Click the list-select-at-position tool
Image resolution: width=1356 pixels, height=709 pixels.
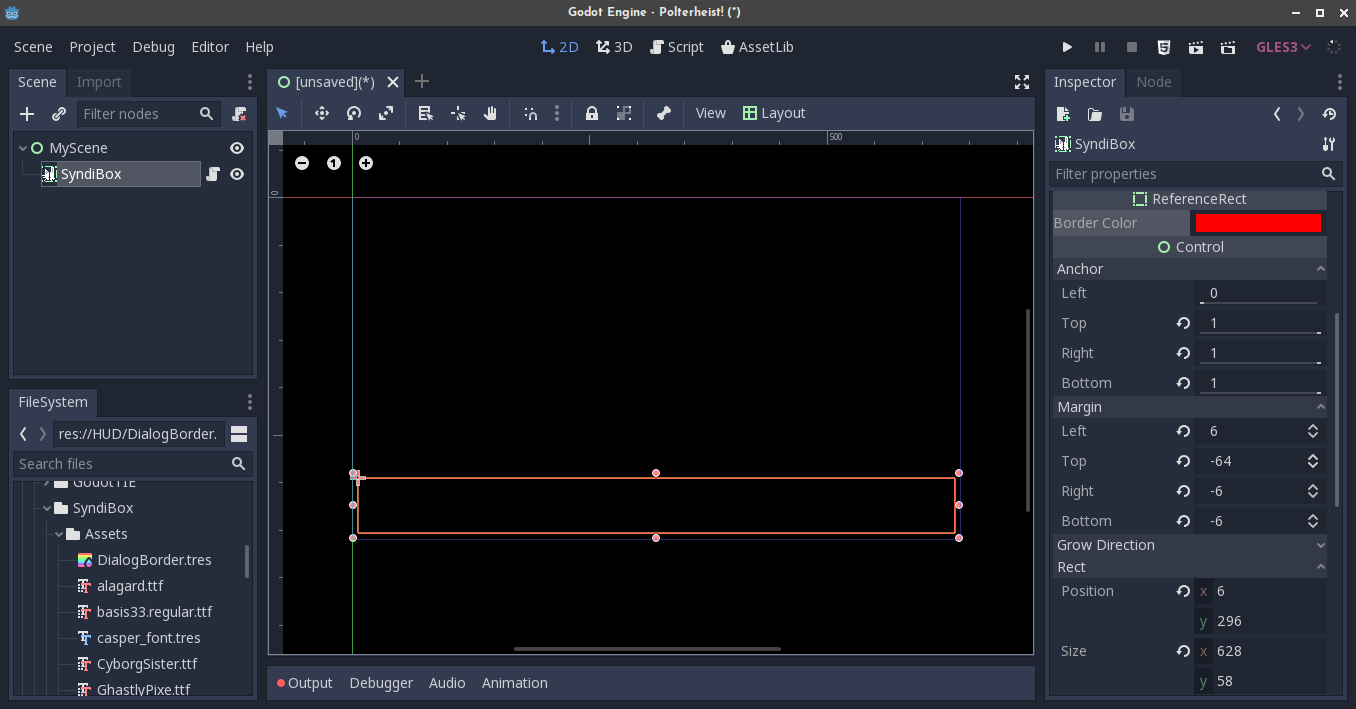[426, 113]
